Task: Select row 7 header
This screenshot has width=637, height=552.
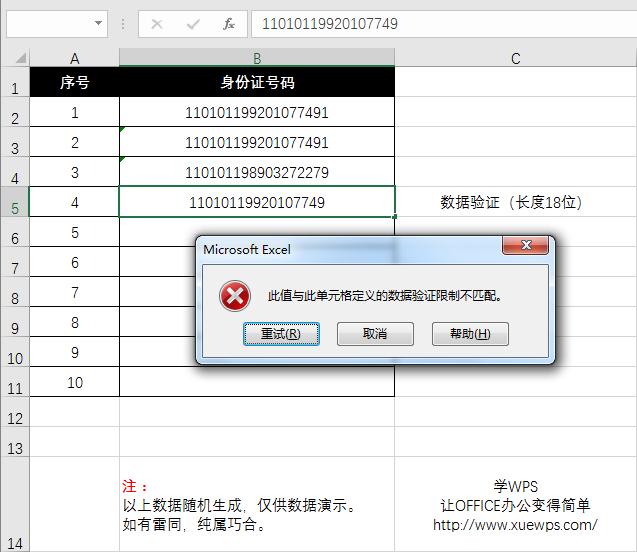Action: (15, 262)
